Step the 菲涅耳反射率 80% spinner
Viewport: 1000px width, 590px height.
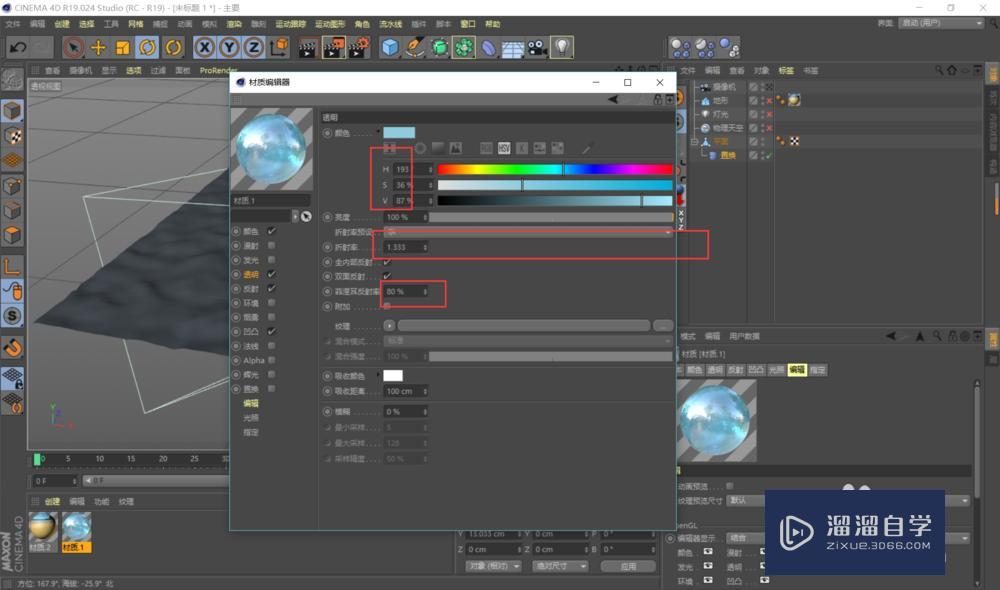tap(425, 291)
